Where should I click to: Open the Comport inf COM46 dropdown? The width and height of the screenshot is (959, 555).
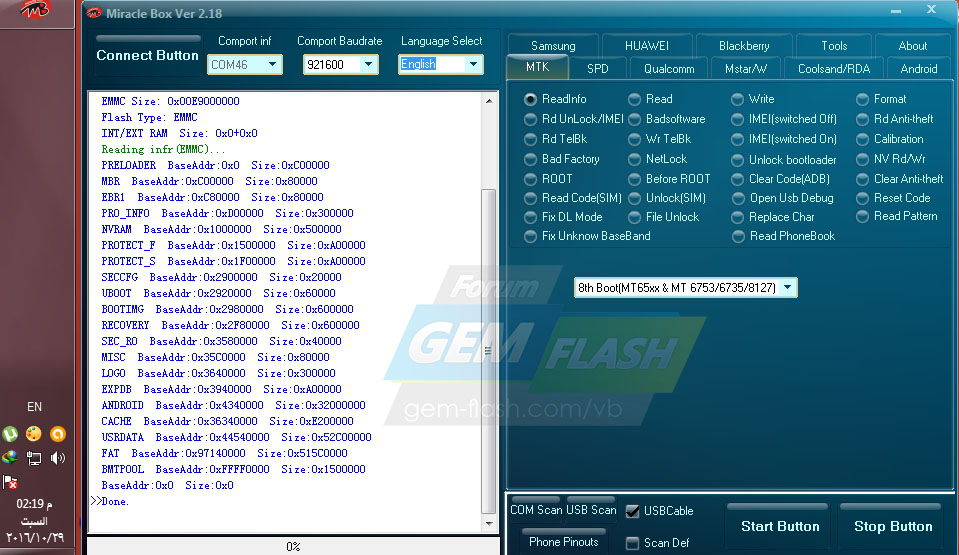[x=245, y=64]
